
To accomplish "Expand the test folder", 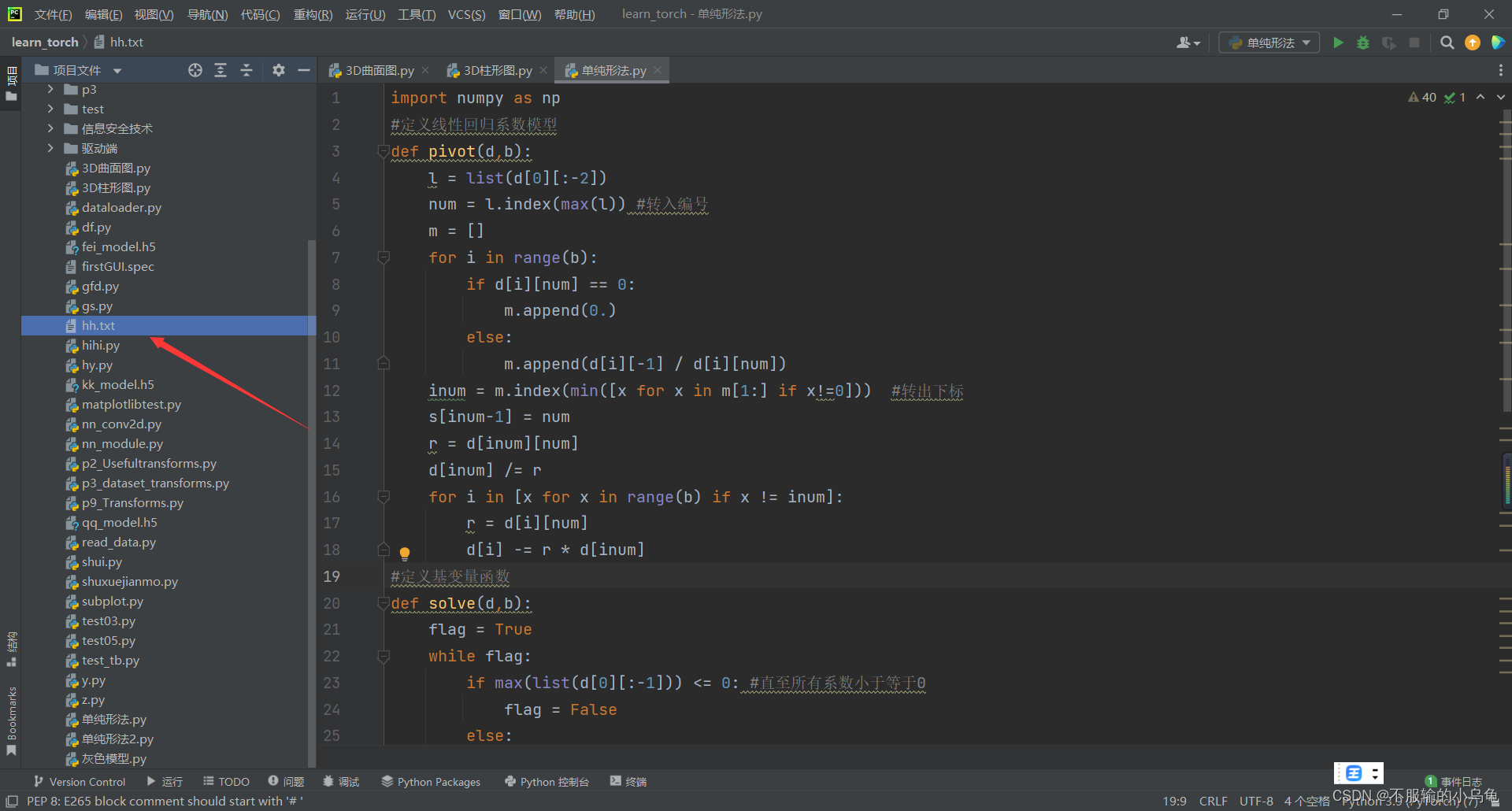I will pyautogui.click(x=50, y=109).
